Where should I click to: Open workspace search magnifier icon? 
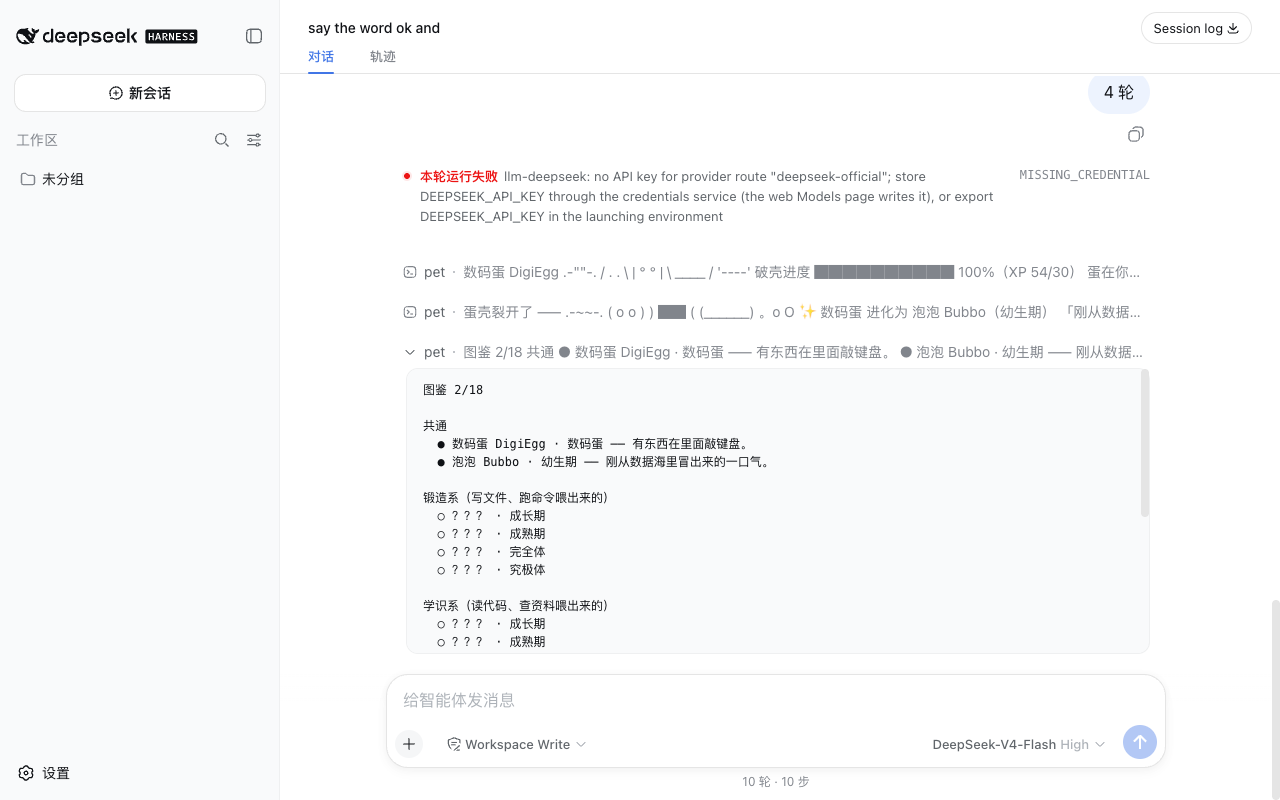[222, 140]
